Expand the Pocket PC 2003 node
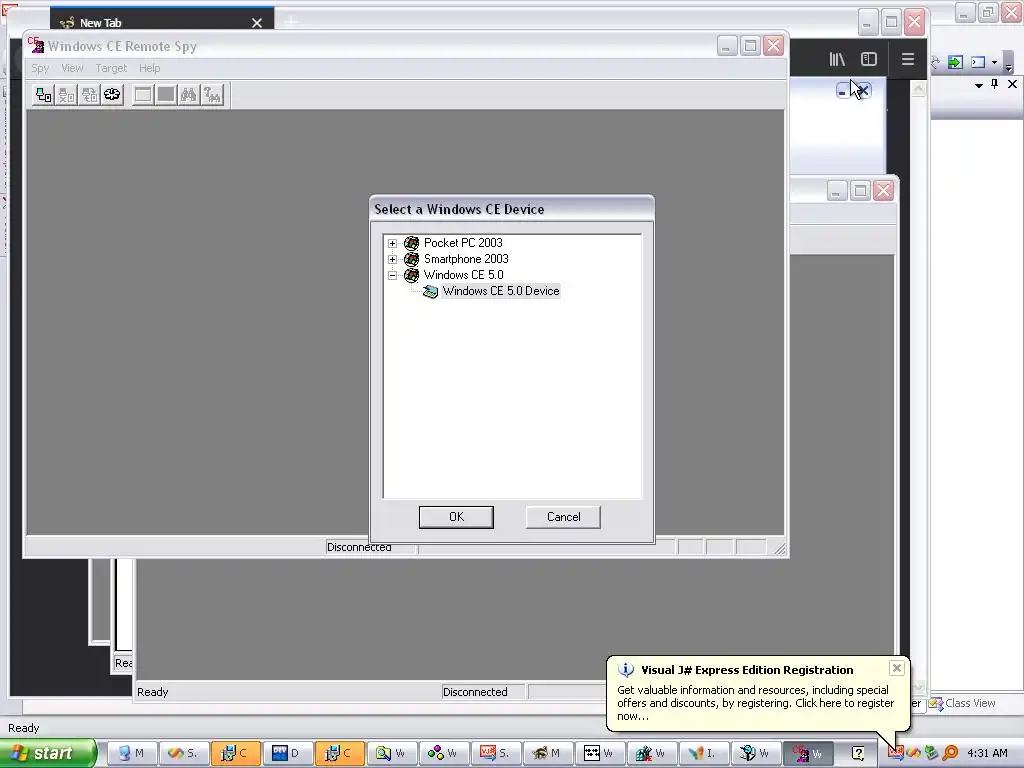This screenshot has width=1024, height=768. coord(392,244)
